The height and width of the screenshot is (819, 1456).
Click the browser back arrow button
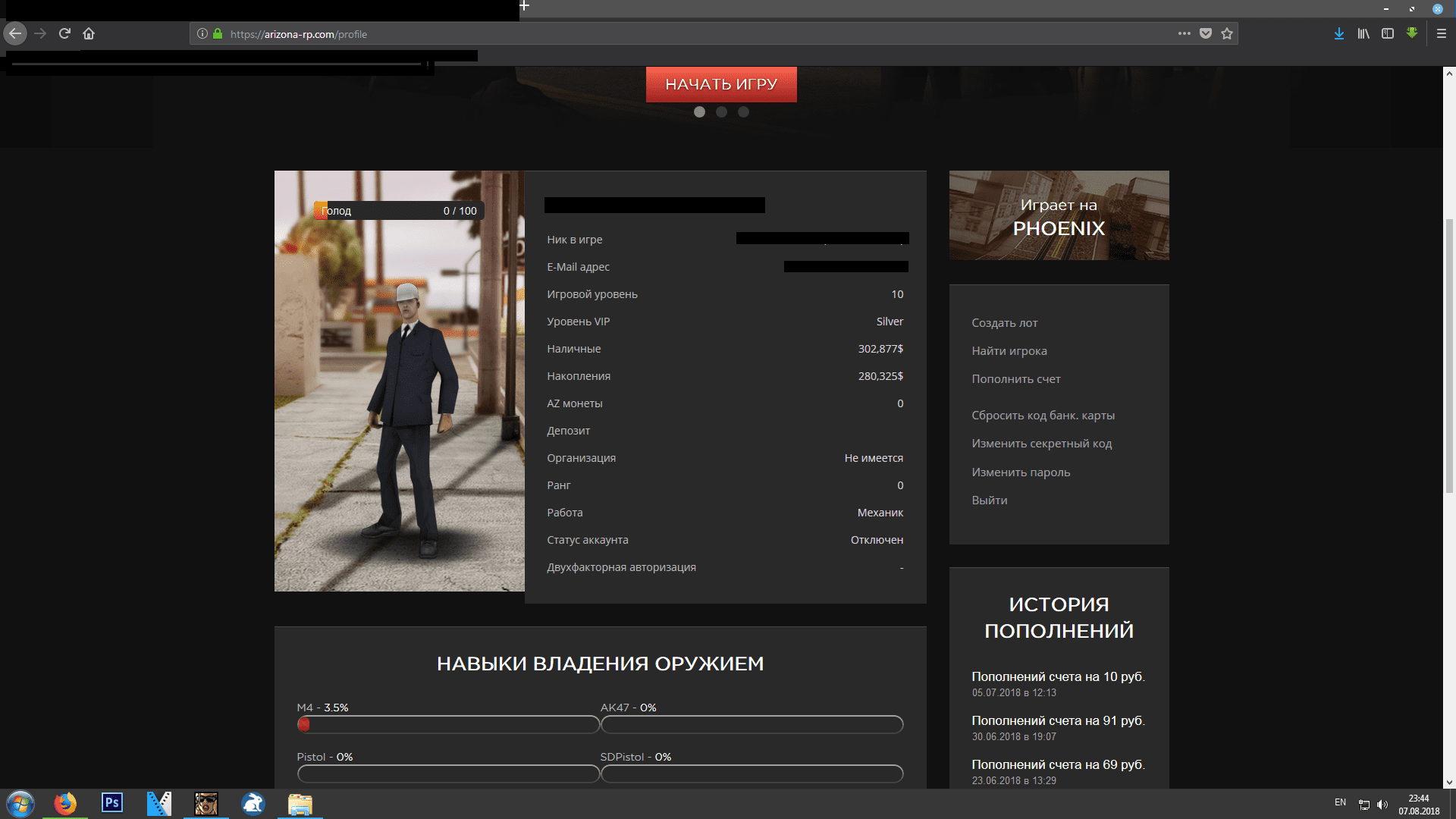15,33
